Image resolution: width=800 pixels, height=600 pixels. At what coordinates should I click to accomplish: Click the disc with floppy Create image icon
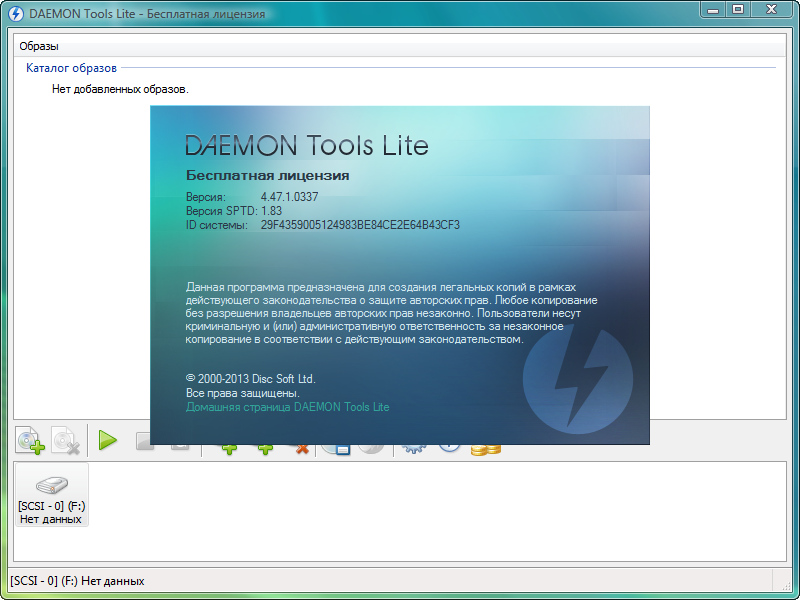(336, 449)
